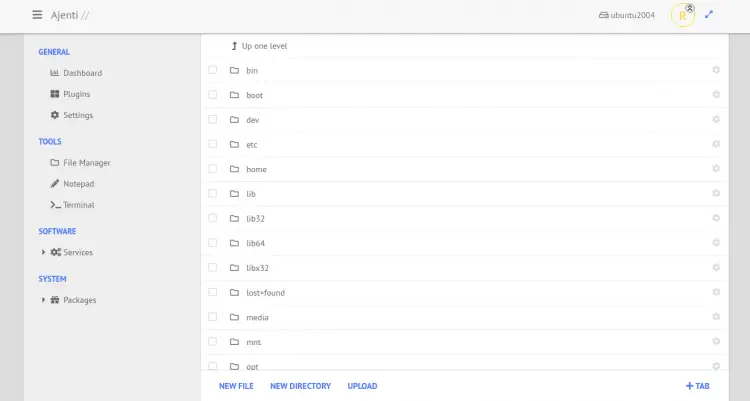This screenshot has width=750, height=401.
Task: Open options gear for the media folder
Action: (x=716, y=317)
